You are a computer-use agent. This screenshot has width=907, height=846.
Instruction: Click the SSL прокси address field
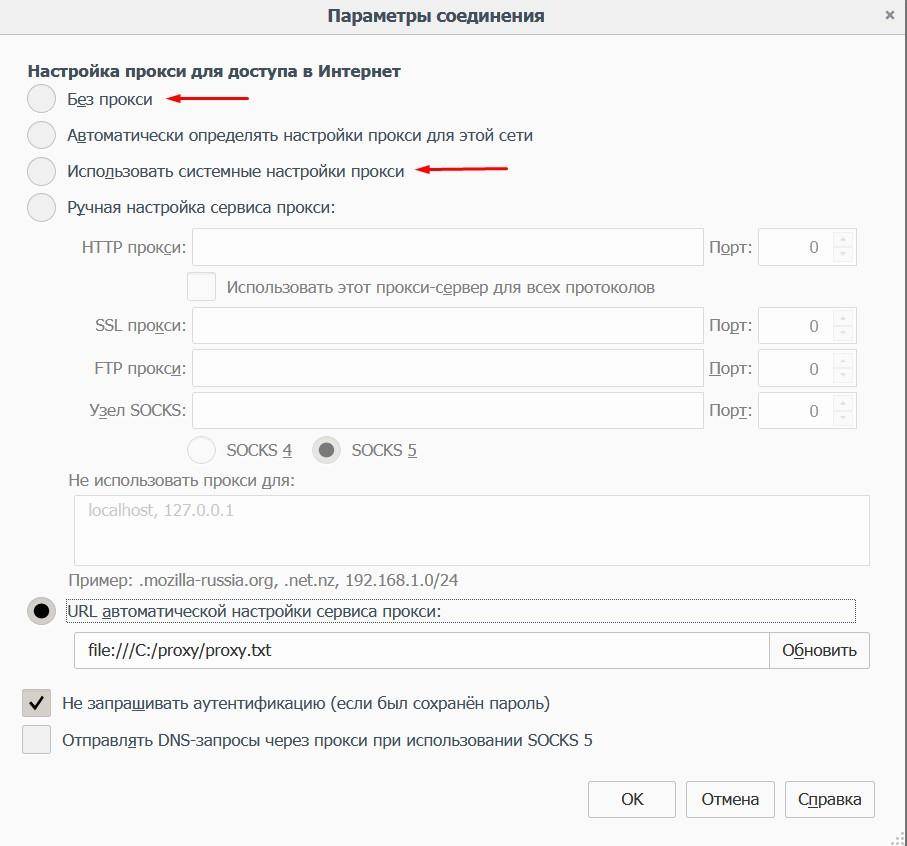pyautogui.click(x=447, y=326)
